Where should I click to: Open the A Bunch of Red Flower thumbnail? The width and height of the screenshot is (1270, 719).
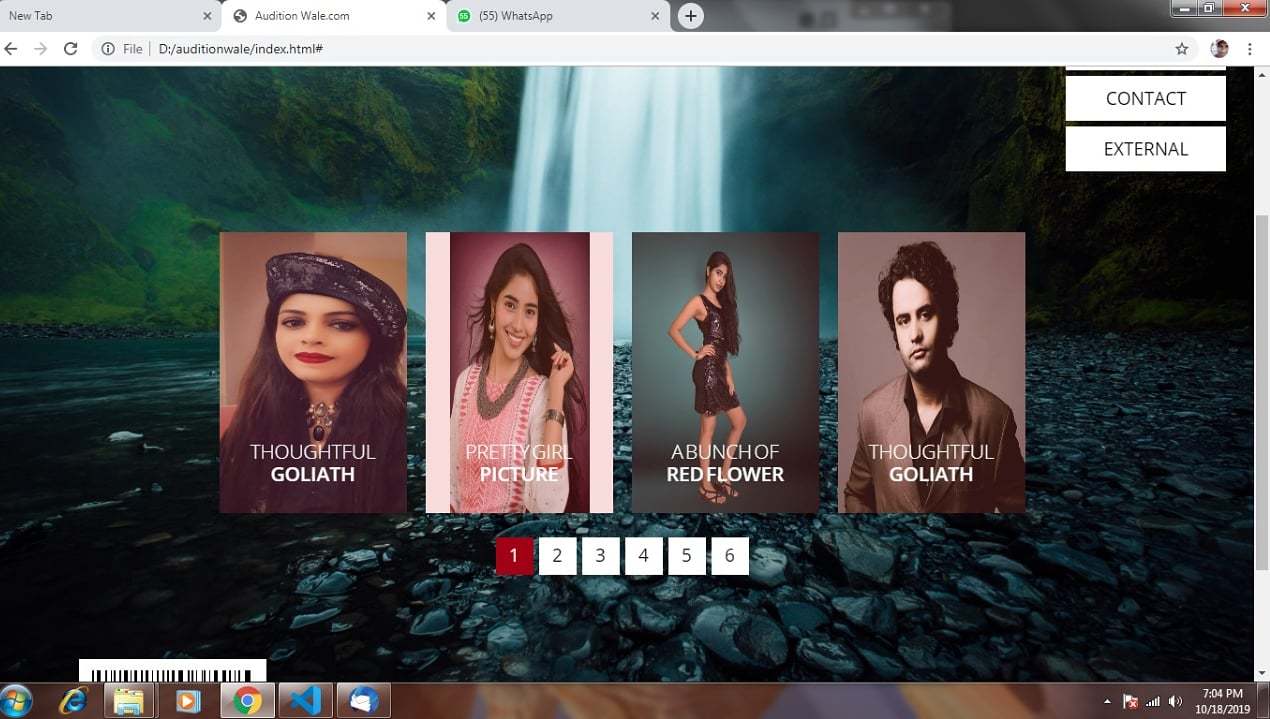pyautogui.click(x=725, y=372)
